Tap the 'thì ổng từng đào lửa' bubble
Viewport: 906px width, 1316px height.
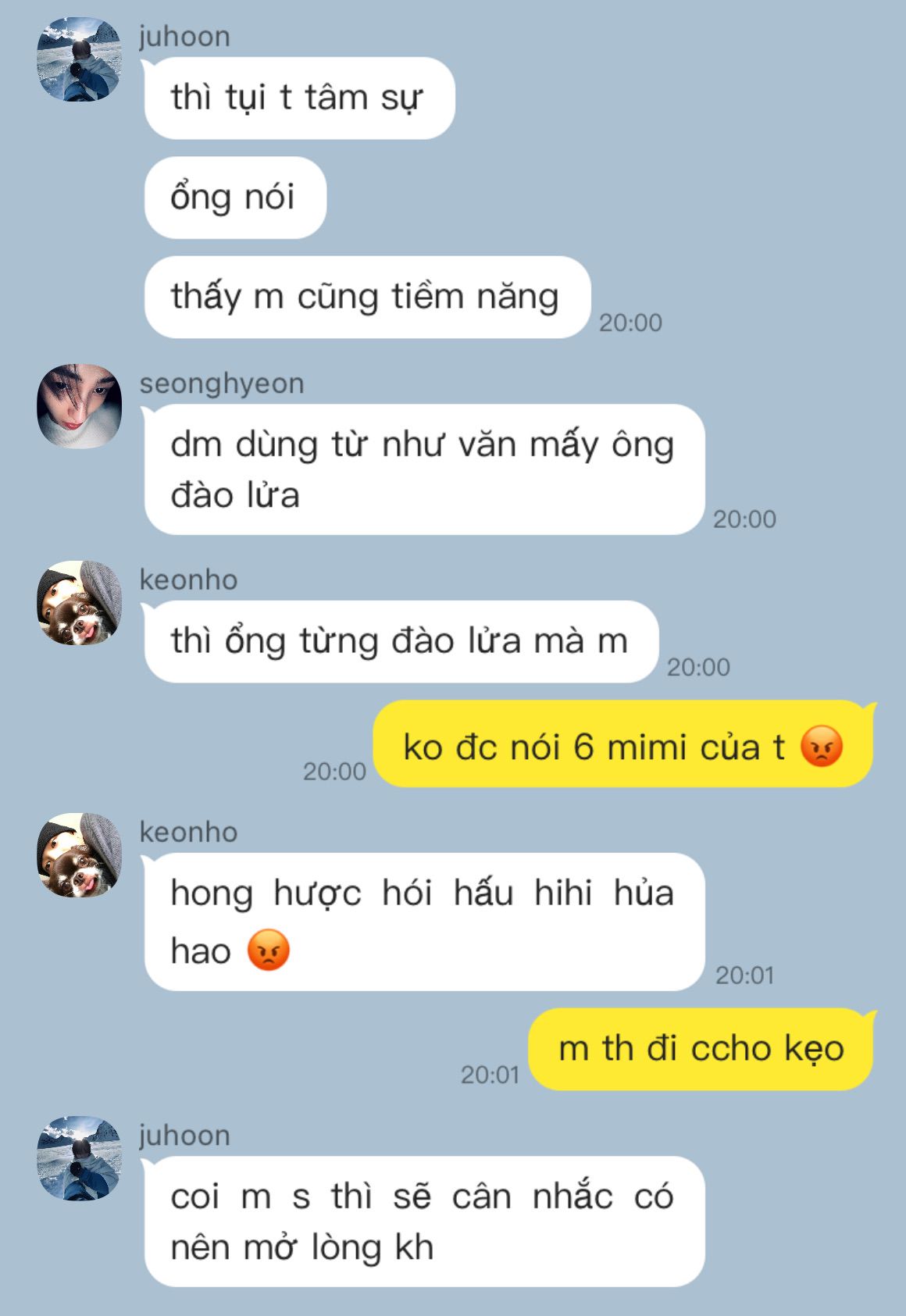401,641
